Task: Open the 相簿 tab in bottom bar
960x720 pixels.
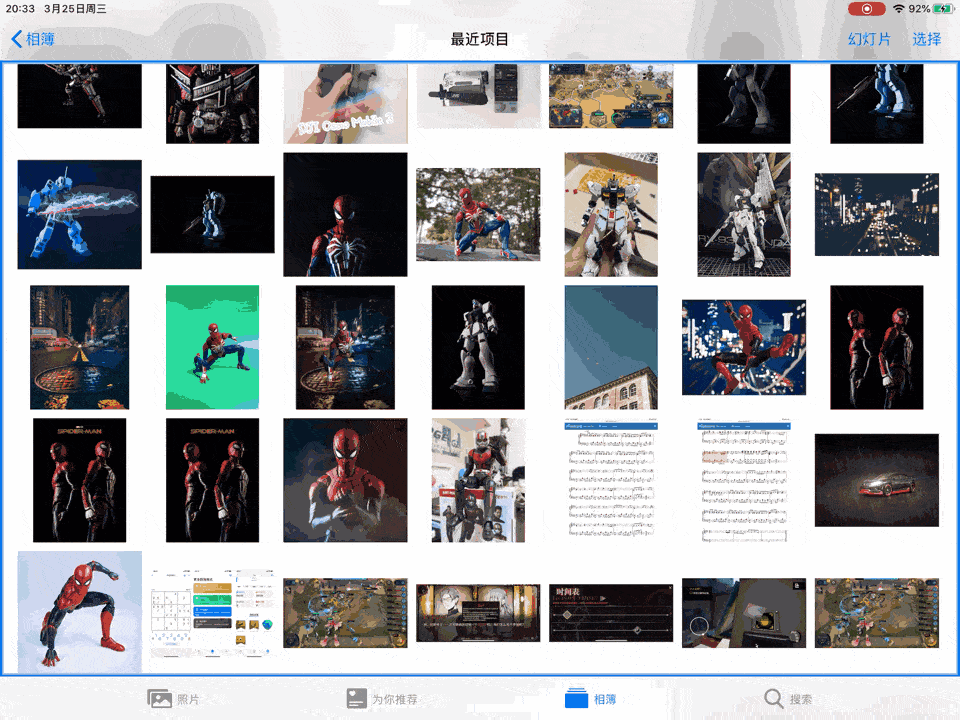Action: (590, 699)
